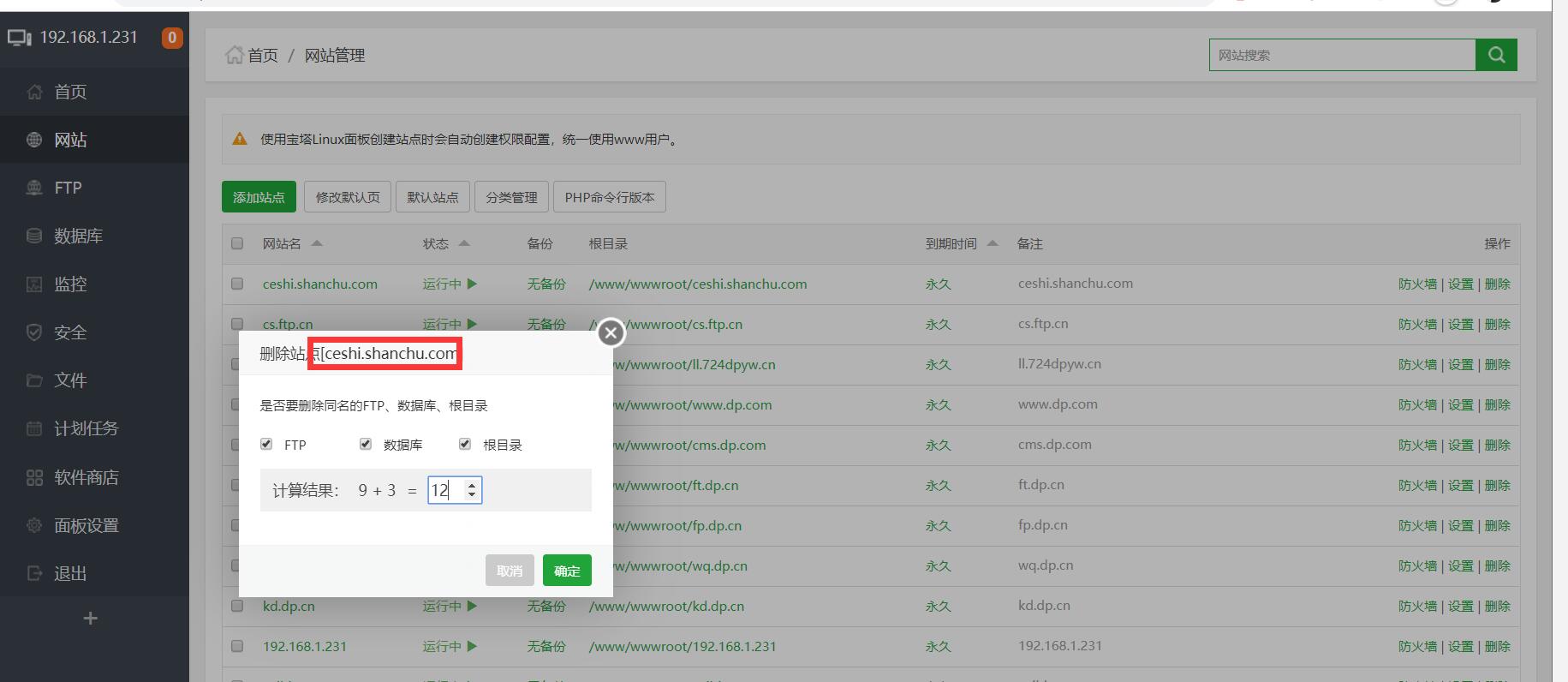1568x682 pixels.
Task: Open the 软件商店 menu item
Action: pyautogui.click(x=86, y=477)
